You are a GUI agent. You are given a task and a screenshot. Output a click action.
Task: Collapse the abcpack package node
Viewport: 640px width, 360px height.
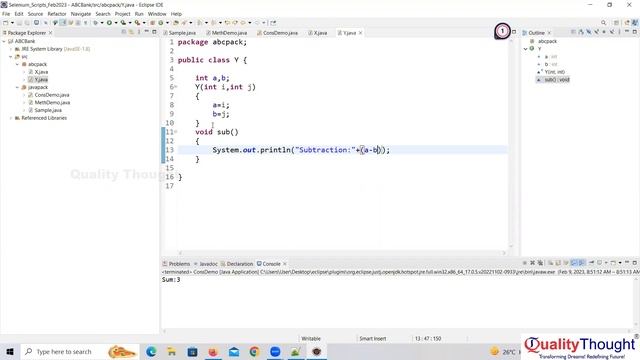[18, 64]
